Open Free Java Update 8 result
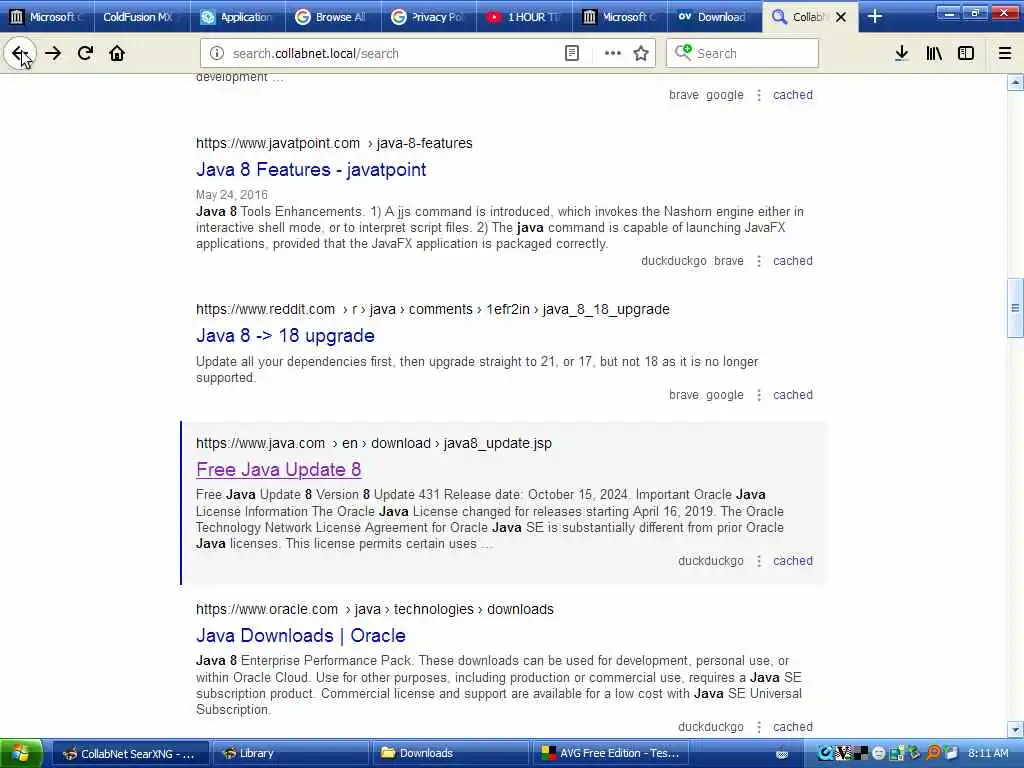Viewport: 1024px width, 768px height. [279, 470]
